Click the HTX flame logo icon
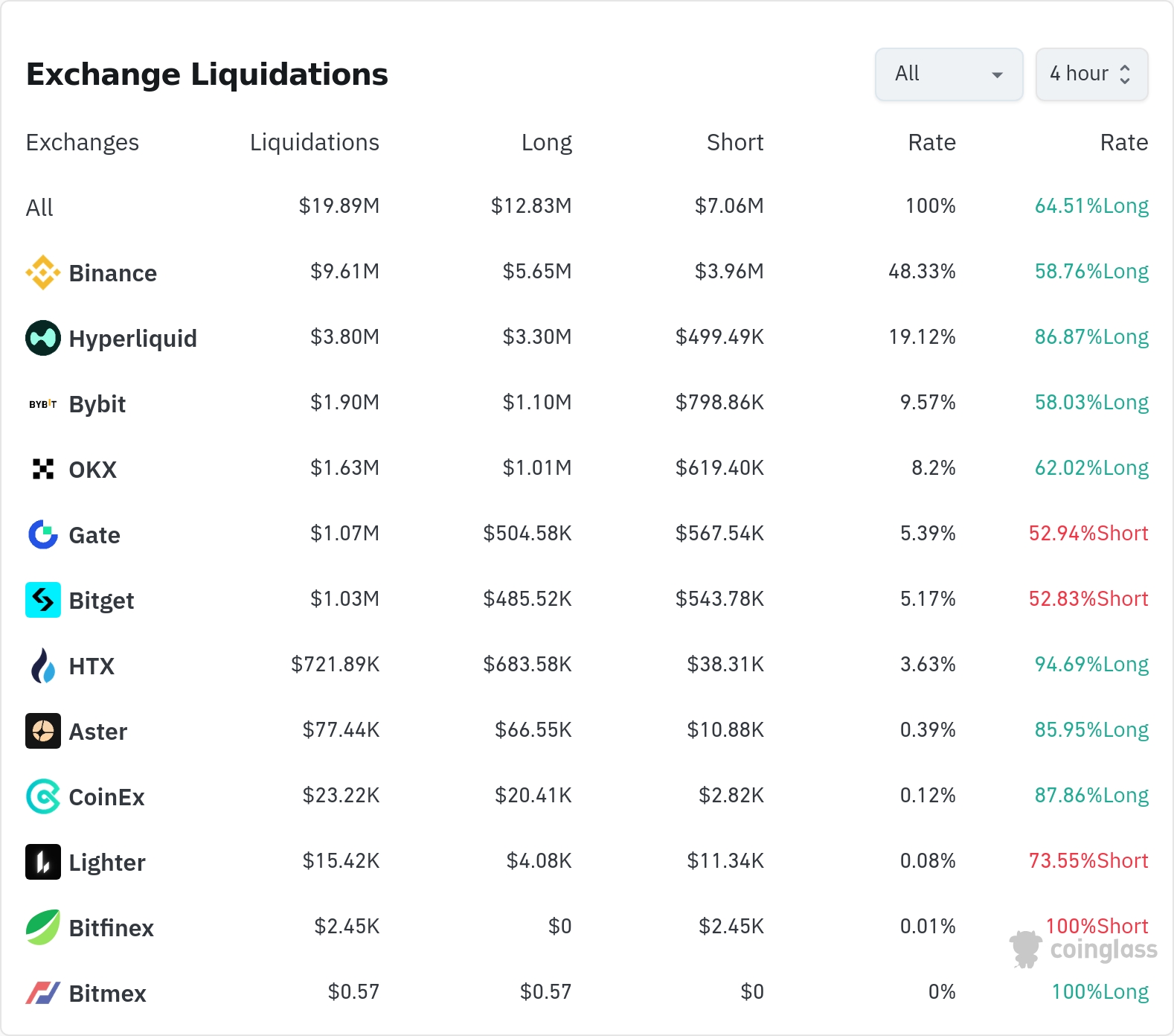This screenshot has width=1174, height=1036. 43,665
